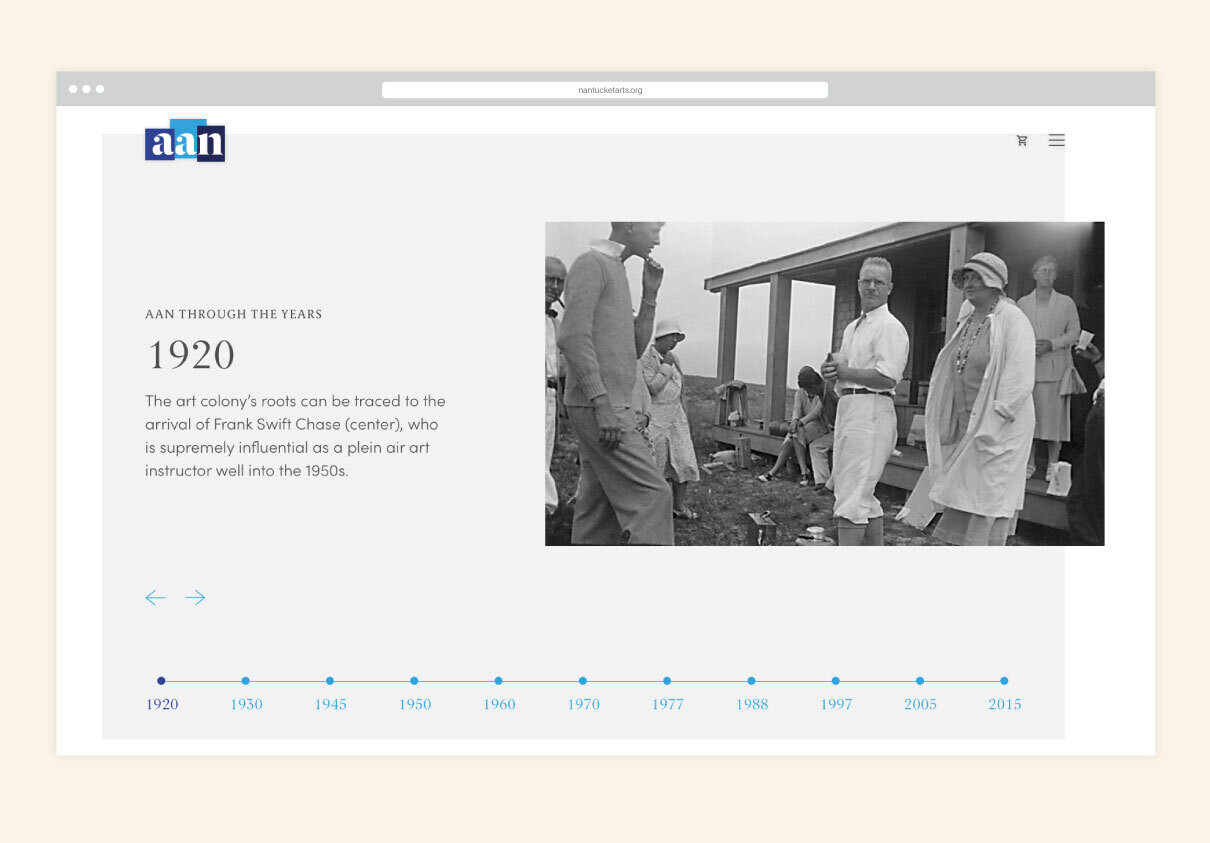Viewport: 1210px width, 843px height.
Task: Click the black-and-white historical photo
Action: pos(824,384)
